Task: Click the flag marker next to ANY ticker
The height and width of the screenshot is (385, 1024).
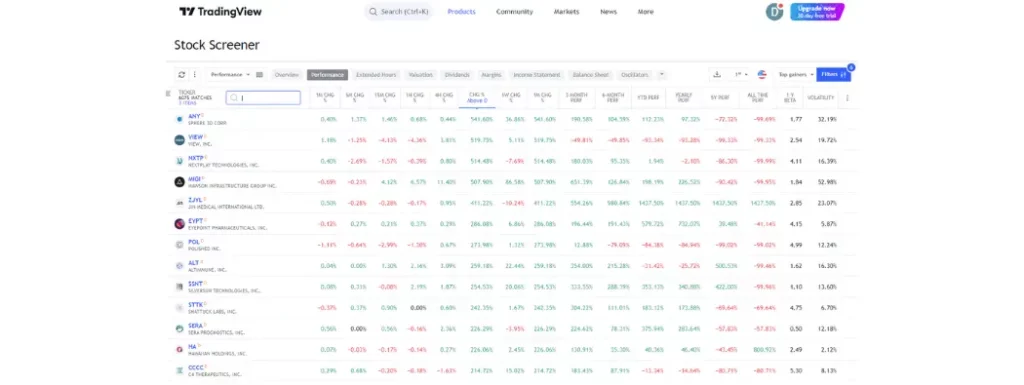Action: click(202, 116)
